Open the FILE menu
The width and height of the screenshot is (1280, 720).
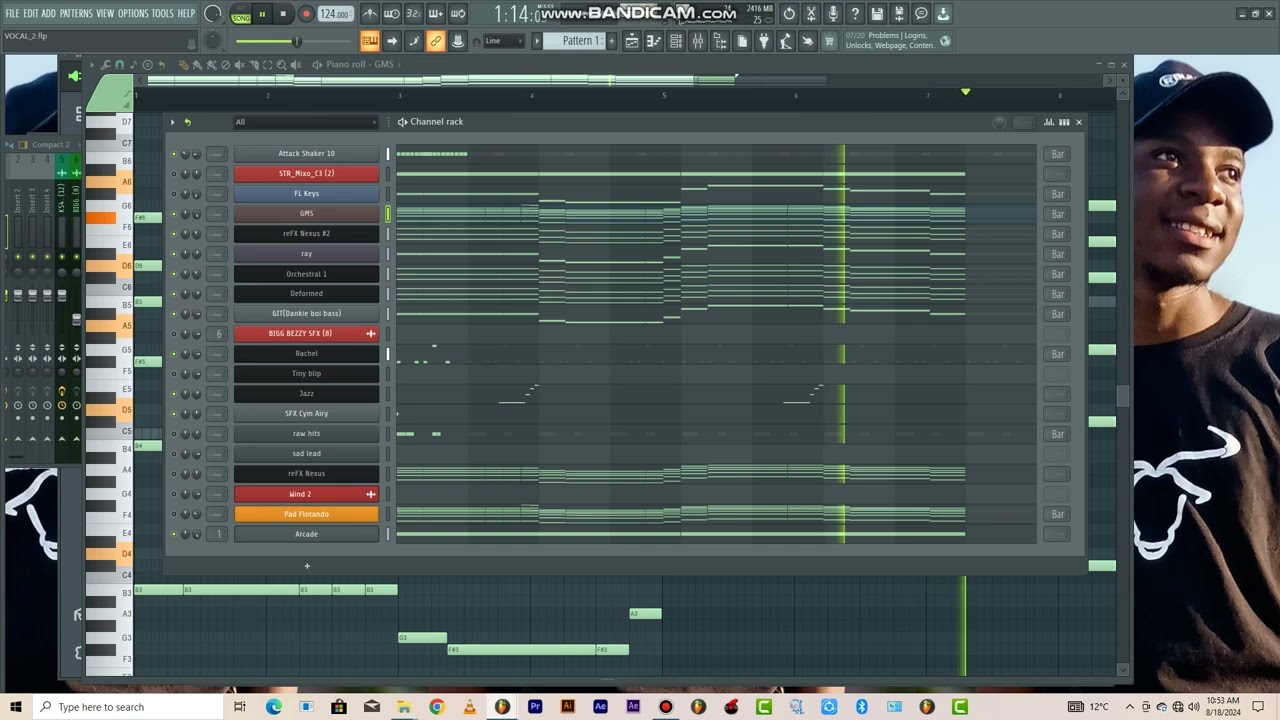13,14
